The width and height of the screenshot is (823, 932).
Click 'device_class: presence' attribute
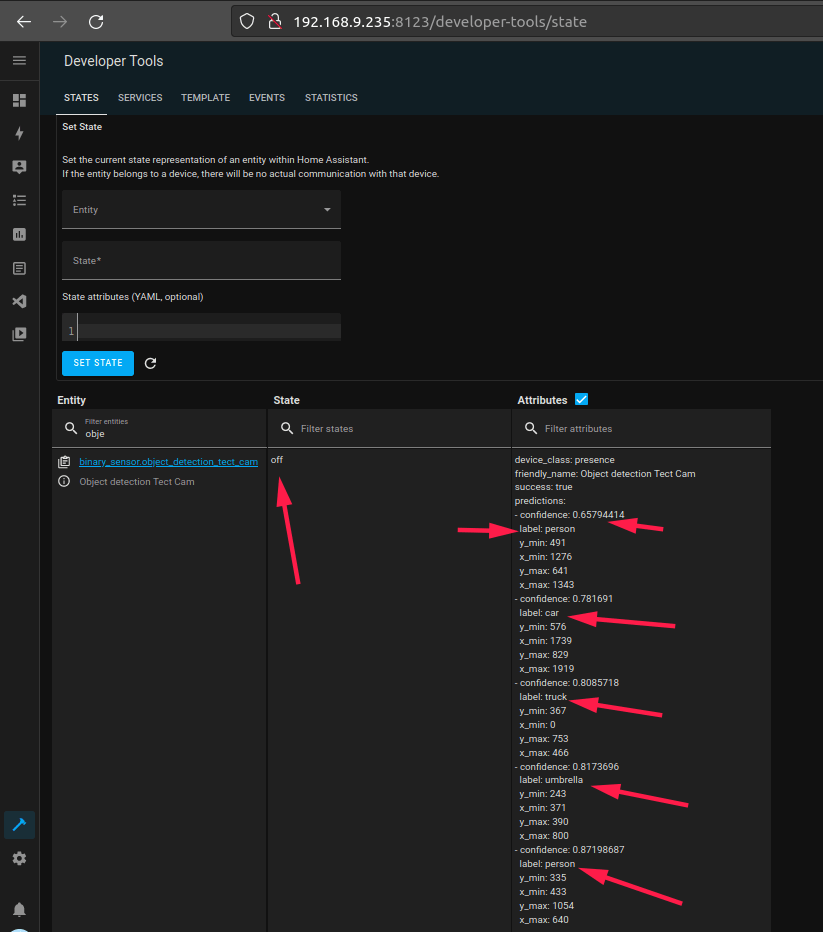565,460
